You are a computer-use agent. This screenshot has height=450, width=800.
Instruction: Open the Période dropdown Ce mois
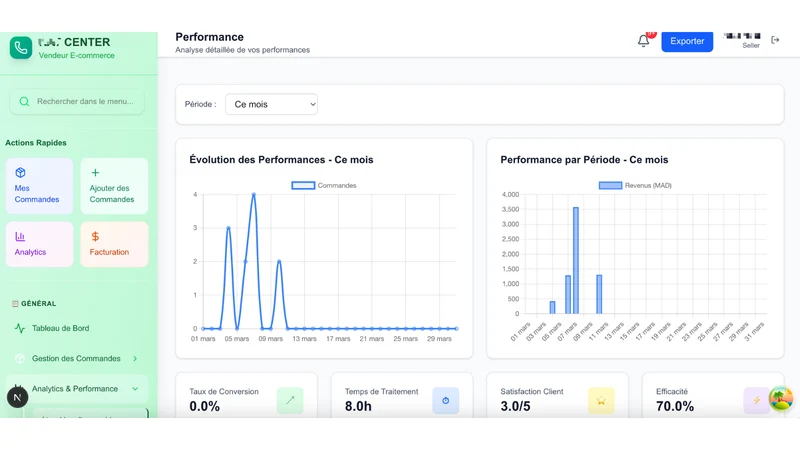tap(271, 104)
